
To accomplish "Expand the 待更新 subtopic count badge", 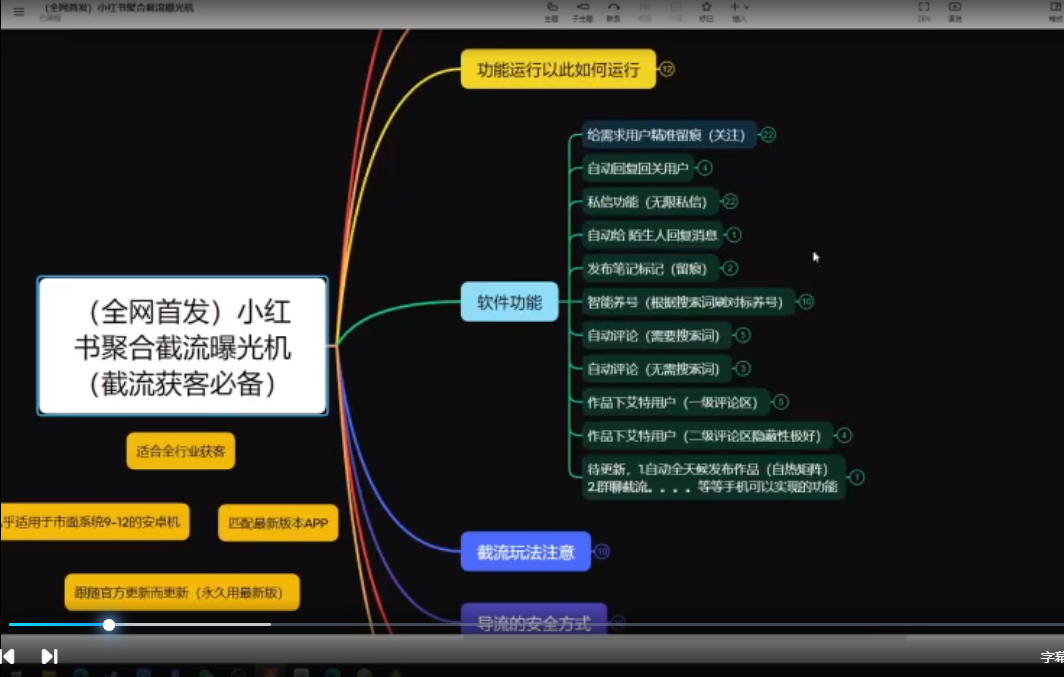I will (857, 478).
